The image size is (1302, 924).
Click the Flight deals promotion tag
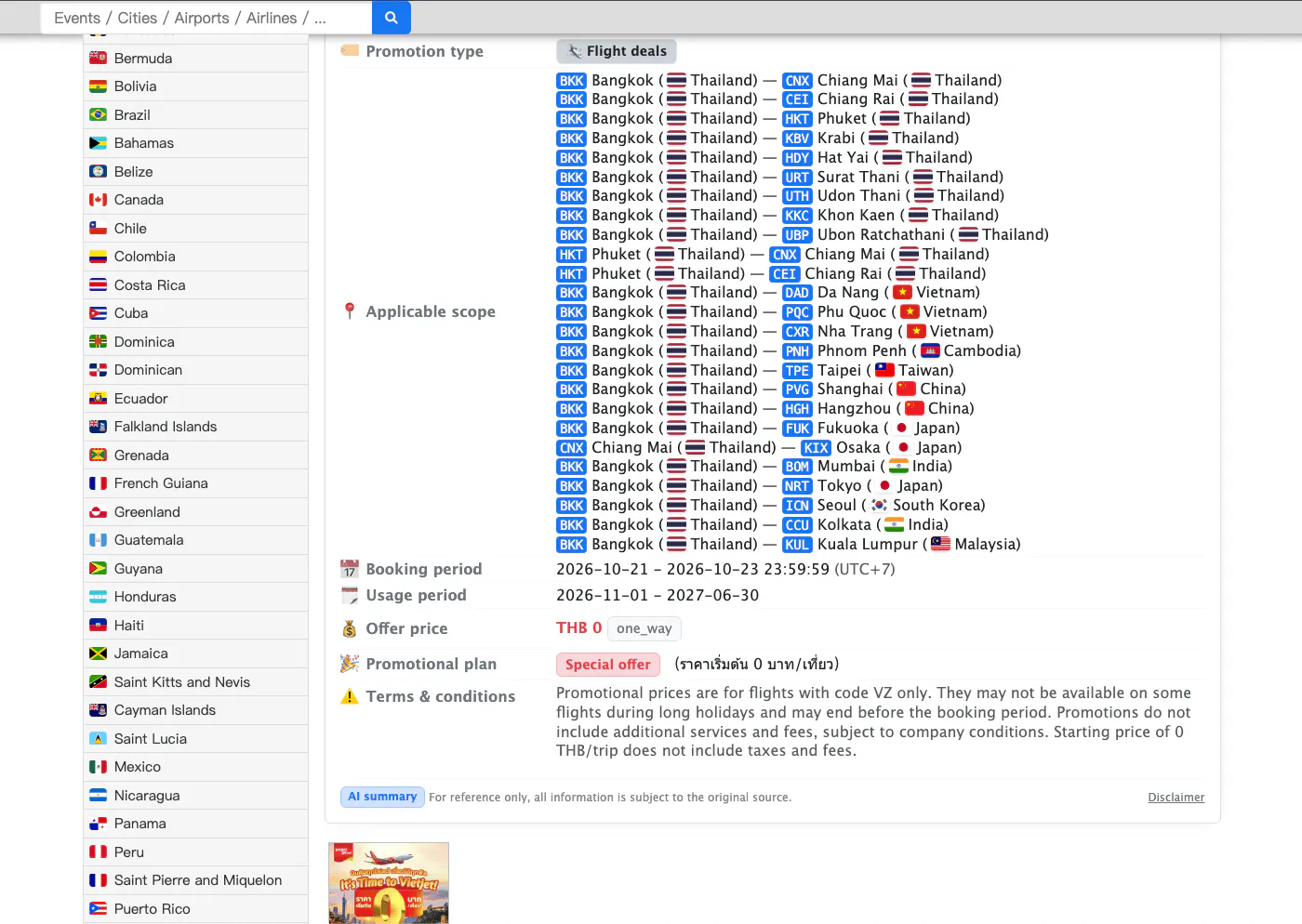617,51
